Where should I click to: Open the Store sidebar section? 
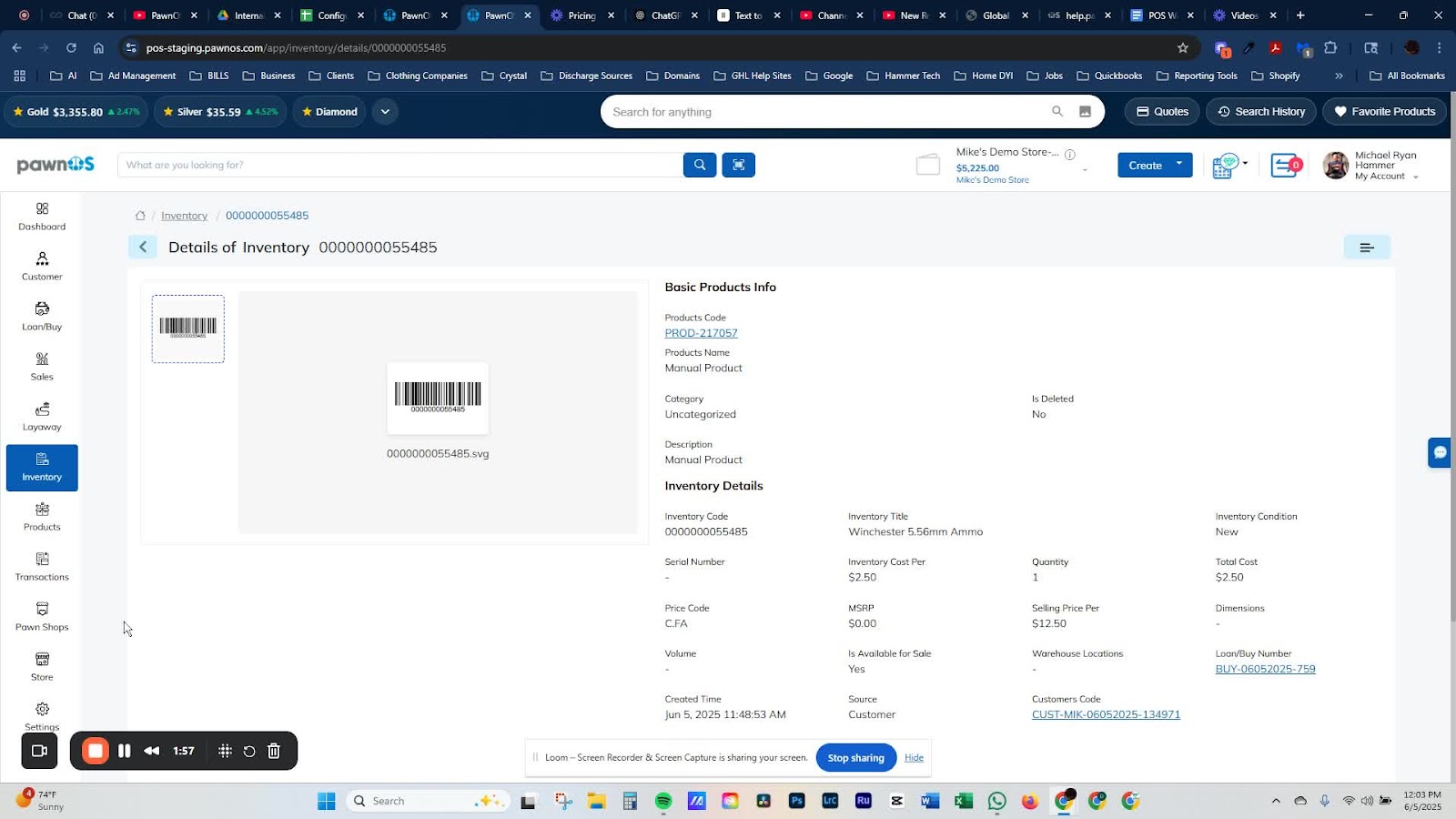[x=42, y=667]
